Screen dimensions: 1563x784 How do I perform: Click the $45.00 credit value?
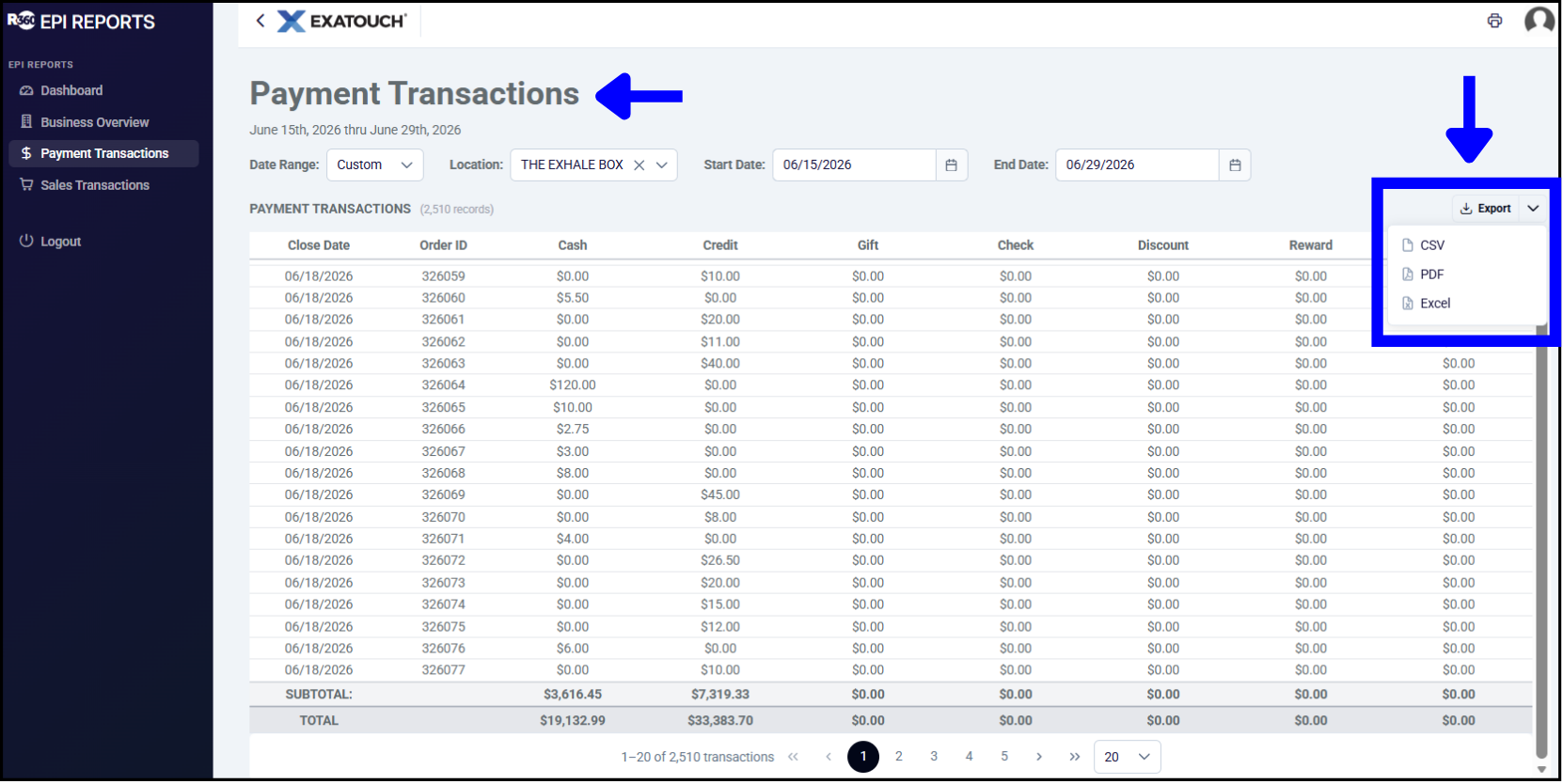(720, 494)
